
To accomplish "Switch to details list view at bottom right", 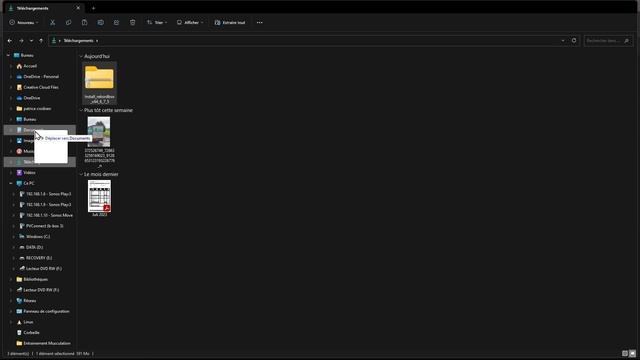I will point(625,353).
